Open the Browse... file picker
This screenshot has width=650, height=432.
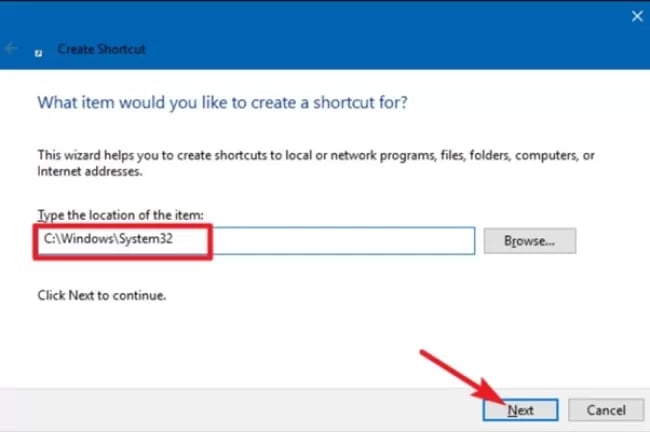click(530, 240)
